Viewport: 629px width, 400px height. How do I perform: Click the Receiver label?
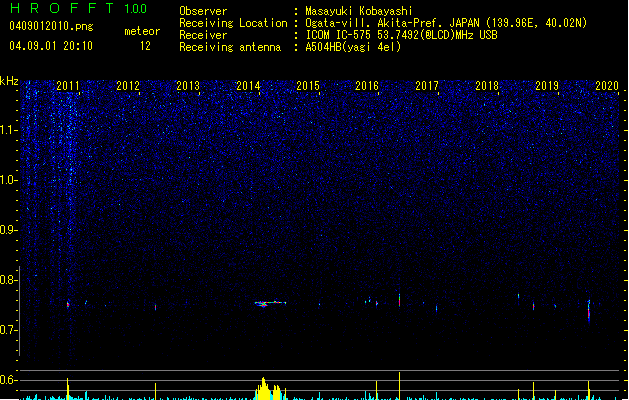tap(203, 35)
